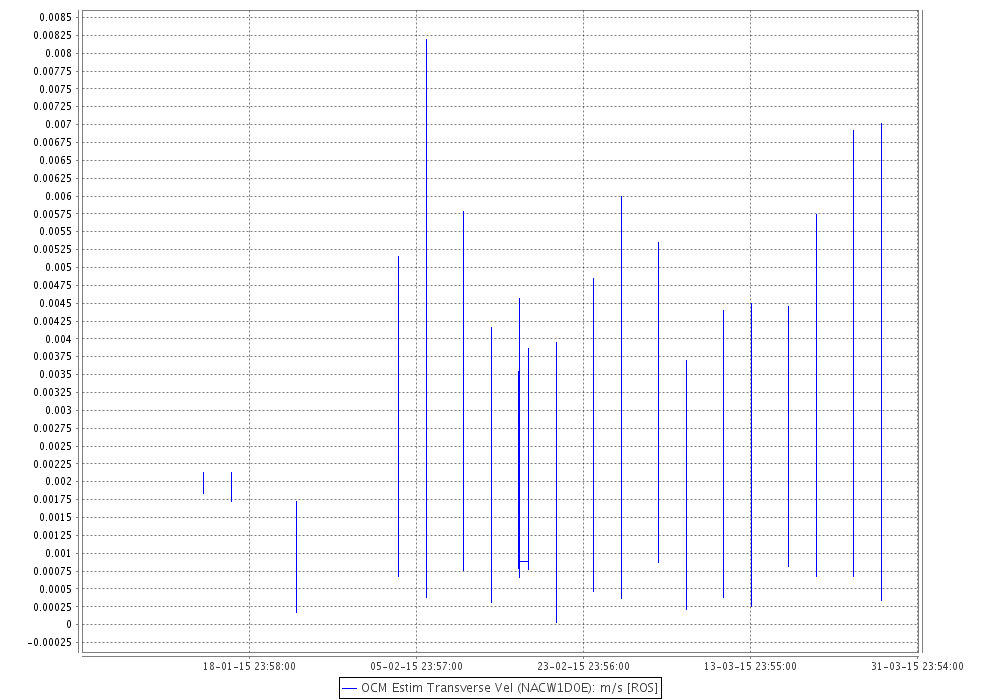Click the zero label on the y-axis
Viewport: 1000px width, 700px height.
69,624
